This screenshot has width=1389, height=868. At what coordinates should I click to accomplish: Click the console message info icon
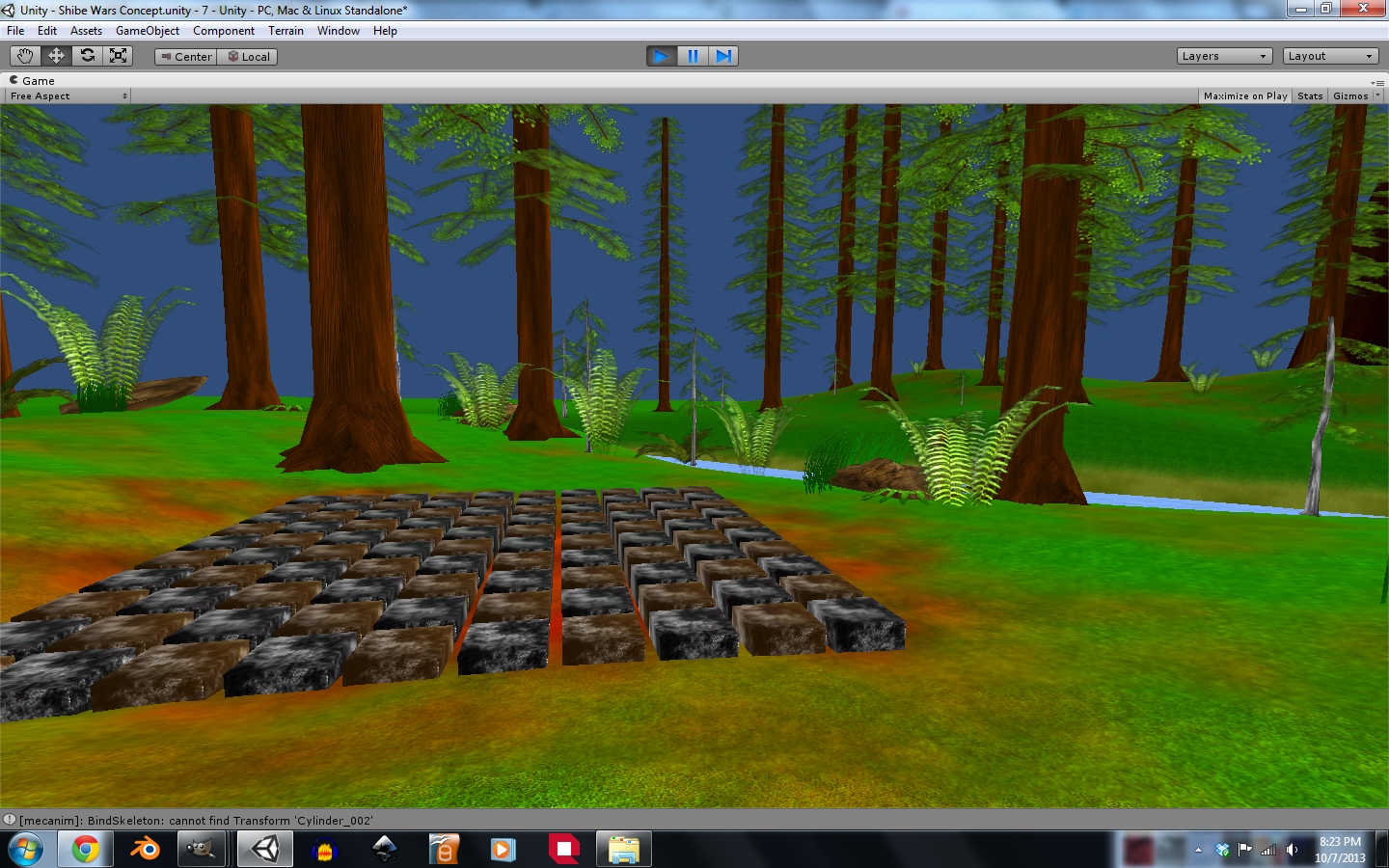point(10,820)
